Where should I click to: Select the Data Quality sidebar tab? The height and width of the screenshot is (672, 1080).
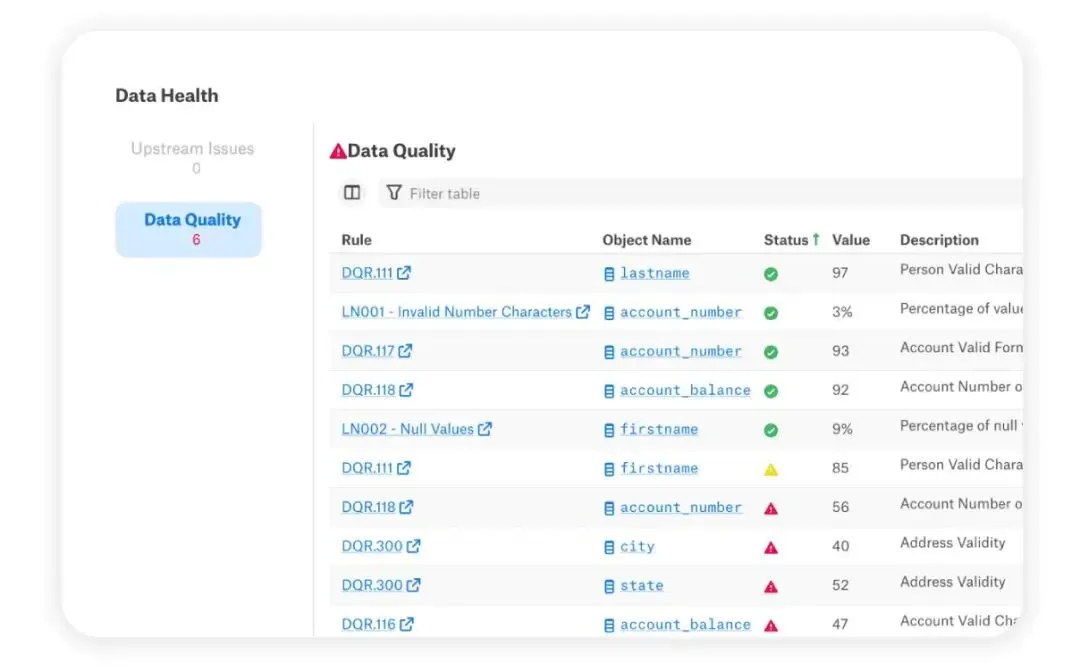(189, 229)
